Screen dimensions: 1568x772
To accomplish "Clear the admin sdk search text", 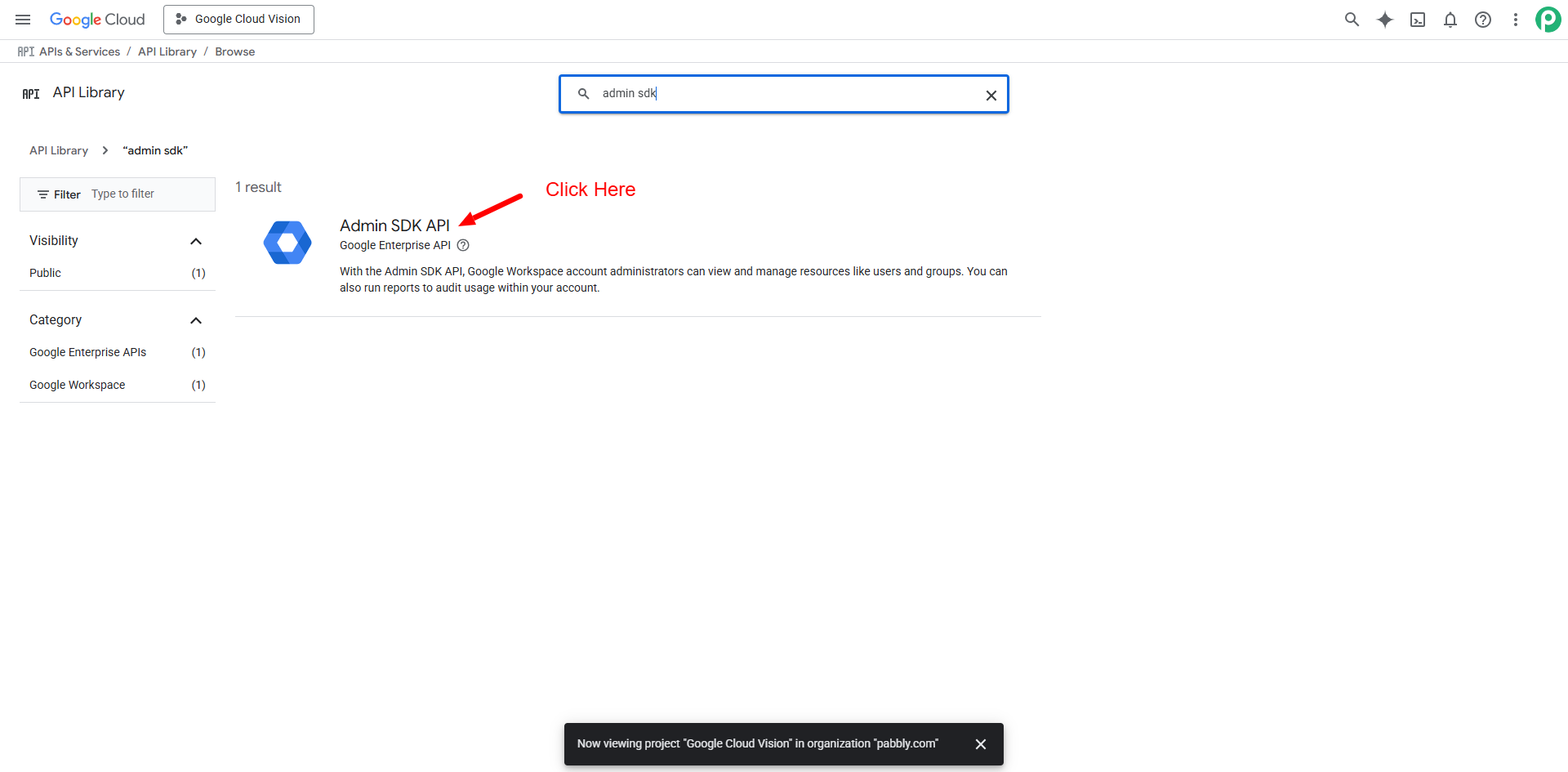I will pyautogui.click(x=991, y=95).
